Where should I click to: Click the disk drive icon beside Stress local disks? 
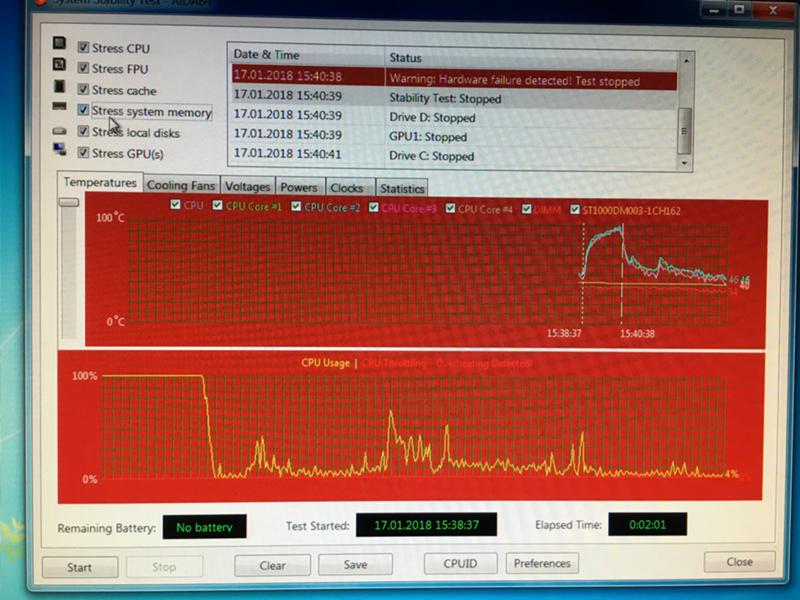pyautogui.click(x=59, y=131)
